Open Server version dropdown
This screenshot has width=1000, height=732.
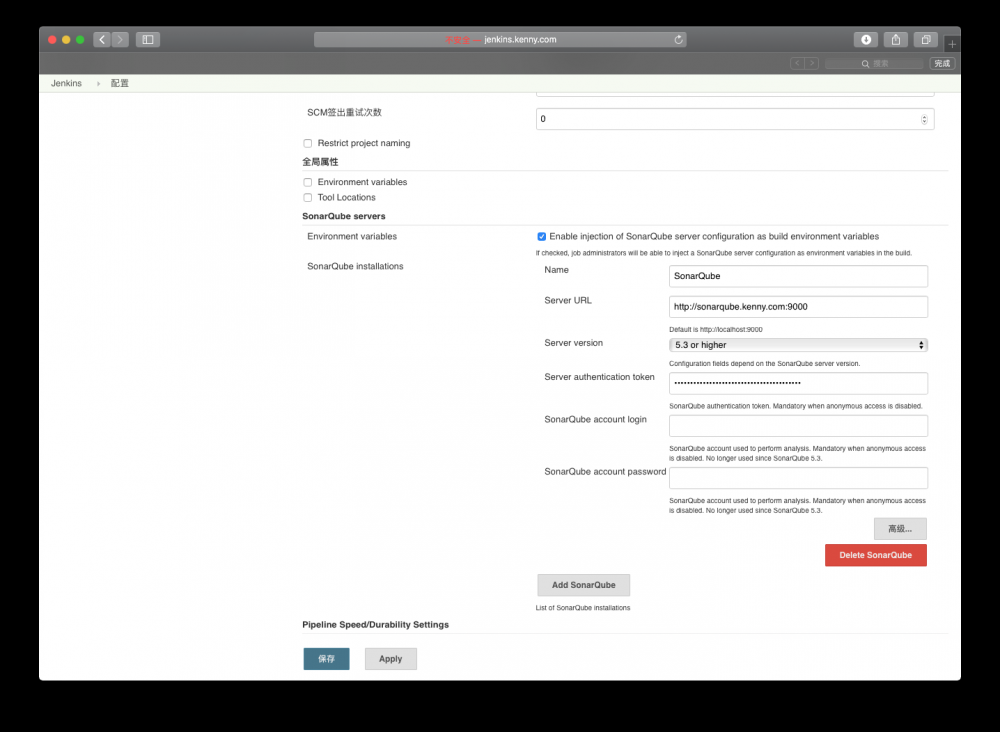point(798,345)
